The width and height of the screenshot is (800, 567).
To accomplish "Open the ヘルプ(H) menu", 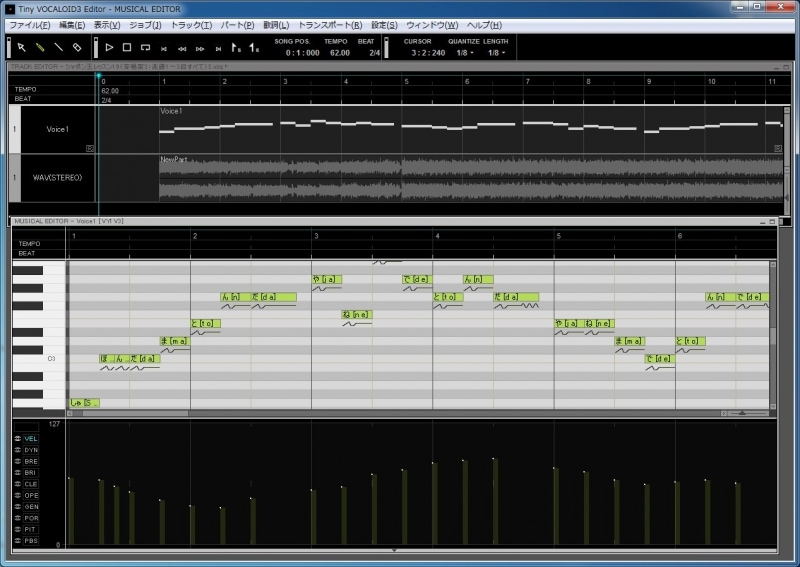I will point(484,25).
